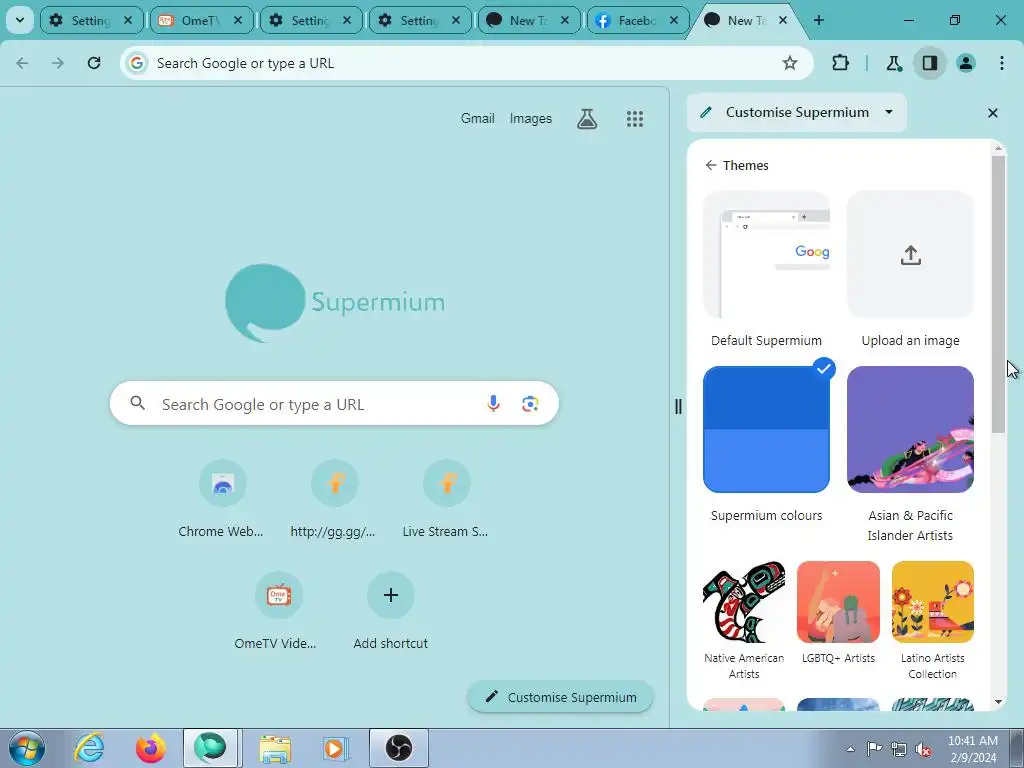This screenshot has width=1024, height=768.
Task: Go back with the browser back arrow
Action: pyautogui.click(x=22, y=63)
